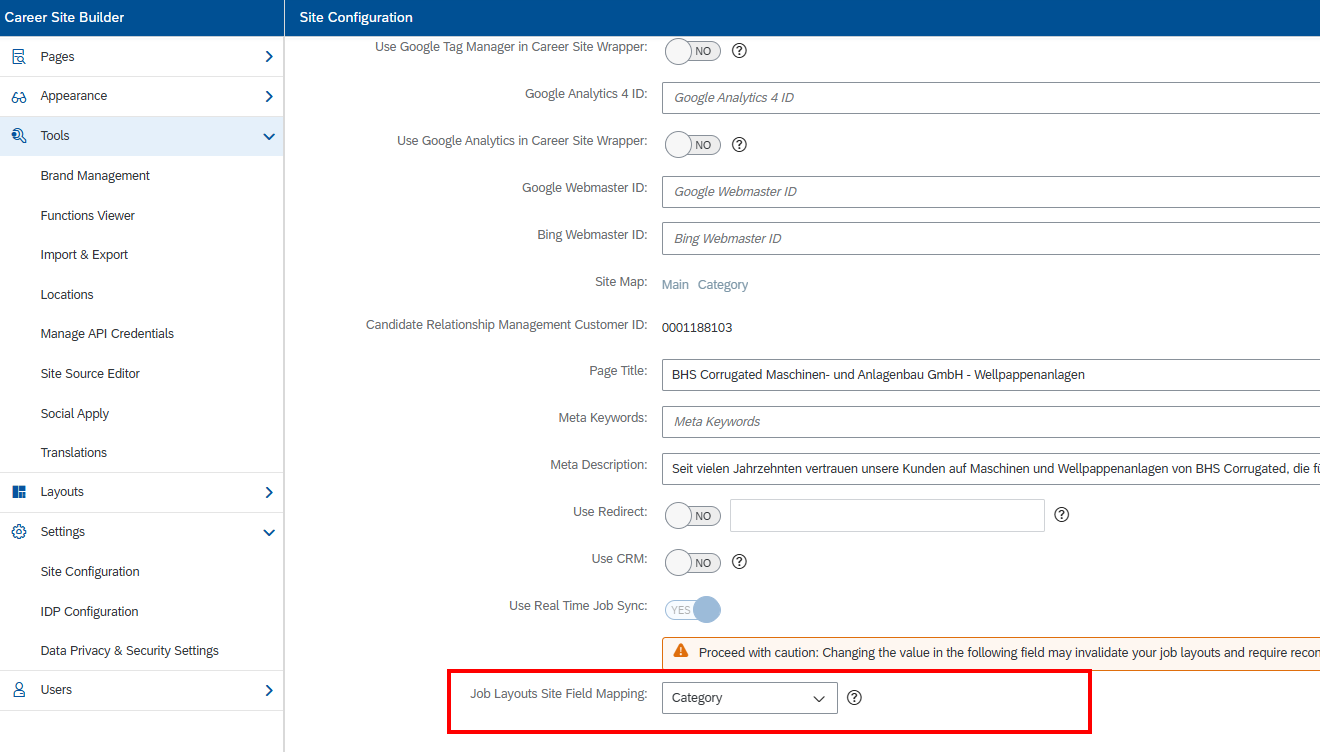Image resolution: width=1320 pixels, height=752 pixels.
Task: Click help icon beside Job Layouts mapping
Action: (854, 698)
